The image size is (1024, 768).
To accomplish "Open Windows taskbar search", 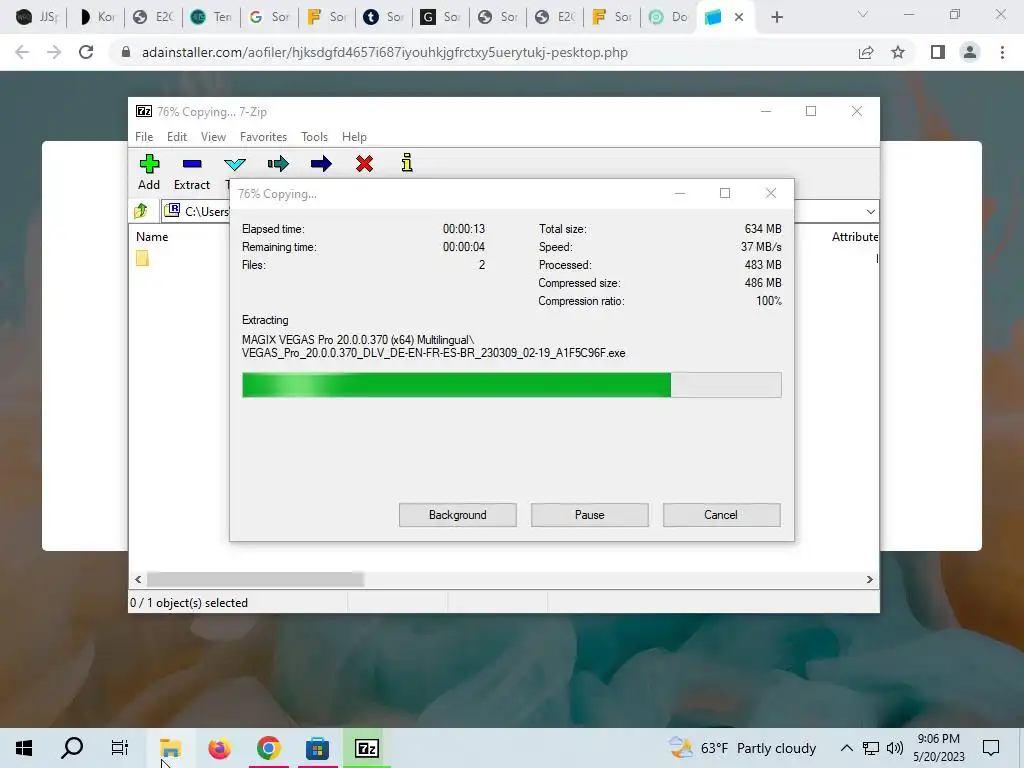I will coord(72,748).
